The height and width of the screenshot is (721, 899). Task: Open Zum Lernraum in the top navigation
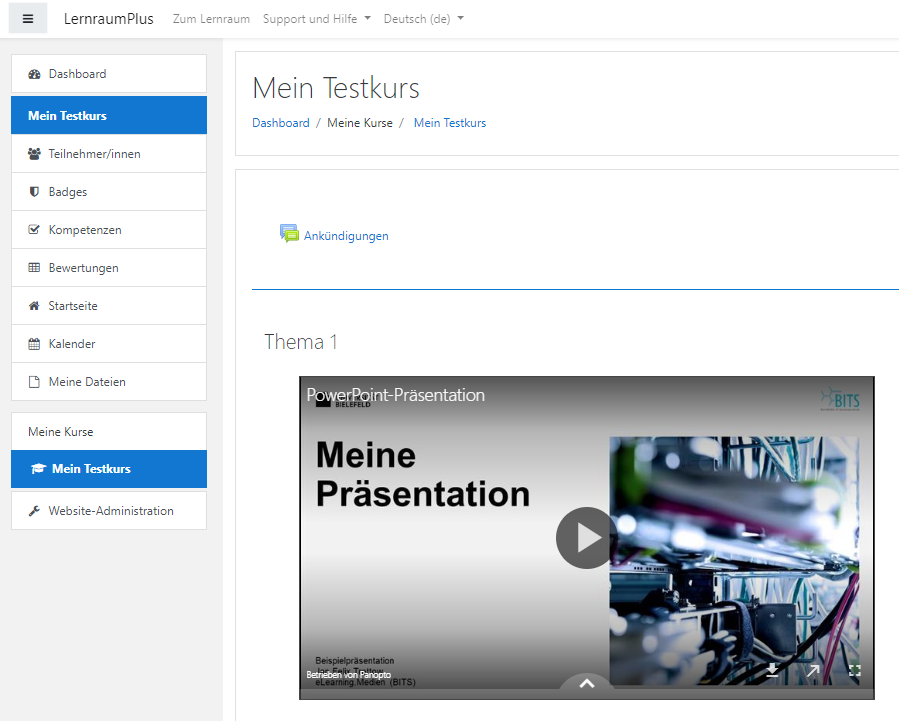pyautogui.click(x=211, y=19)
